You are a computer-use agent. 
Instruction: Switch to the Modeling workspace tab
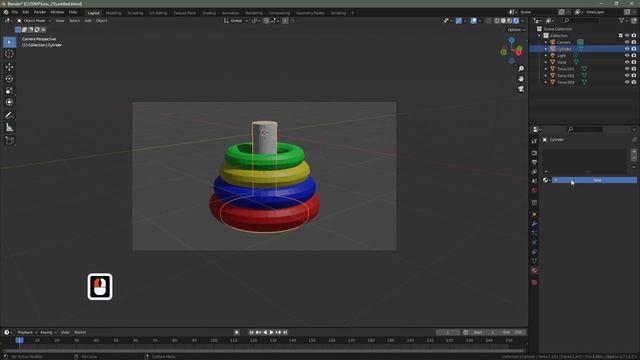tap(113, 13)
